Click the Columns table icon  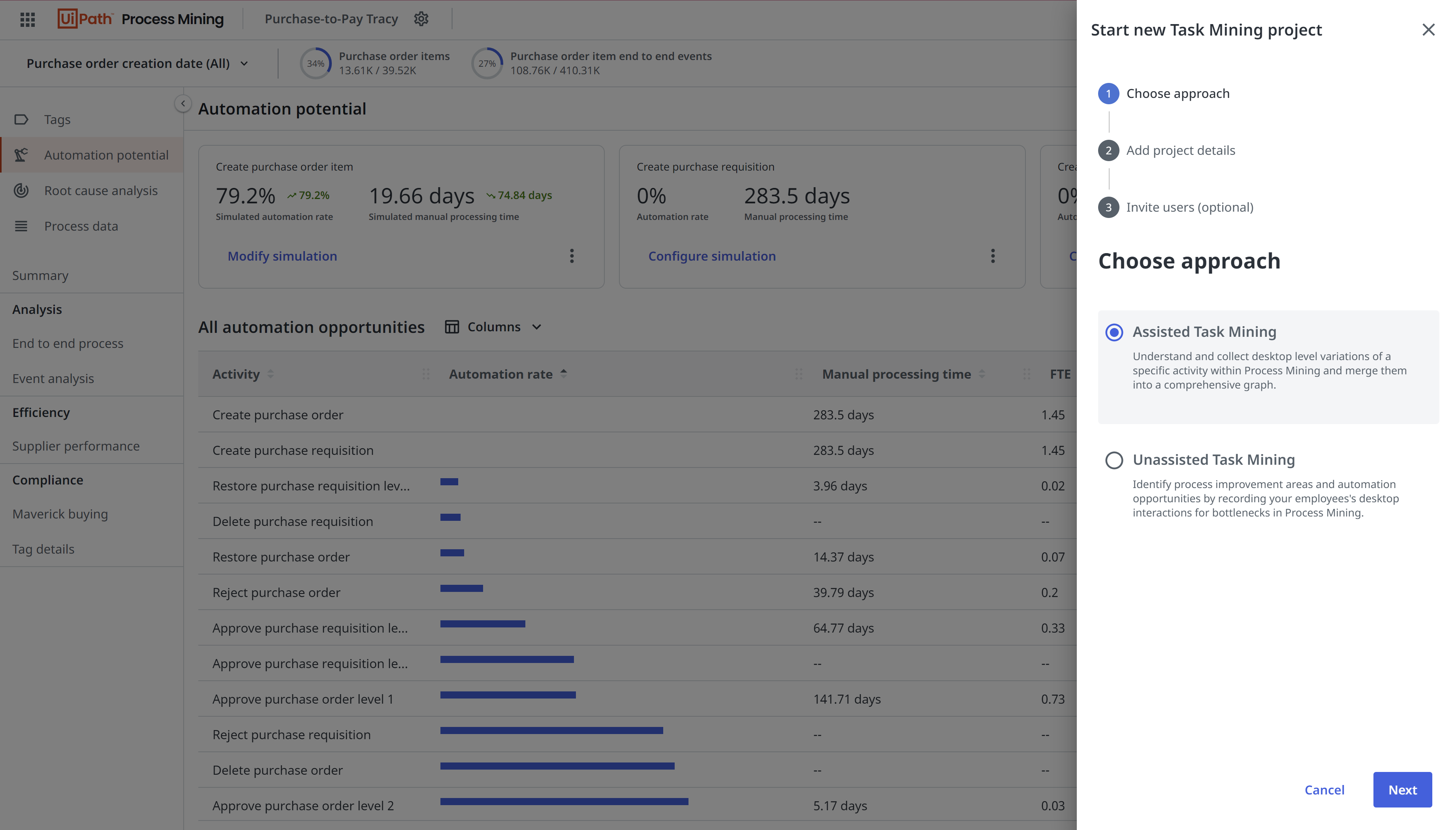pos(451,327)
